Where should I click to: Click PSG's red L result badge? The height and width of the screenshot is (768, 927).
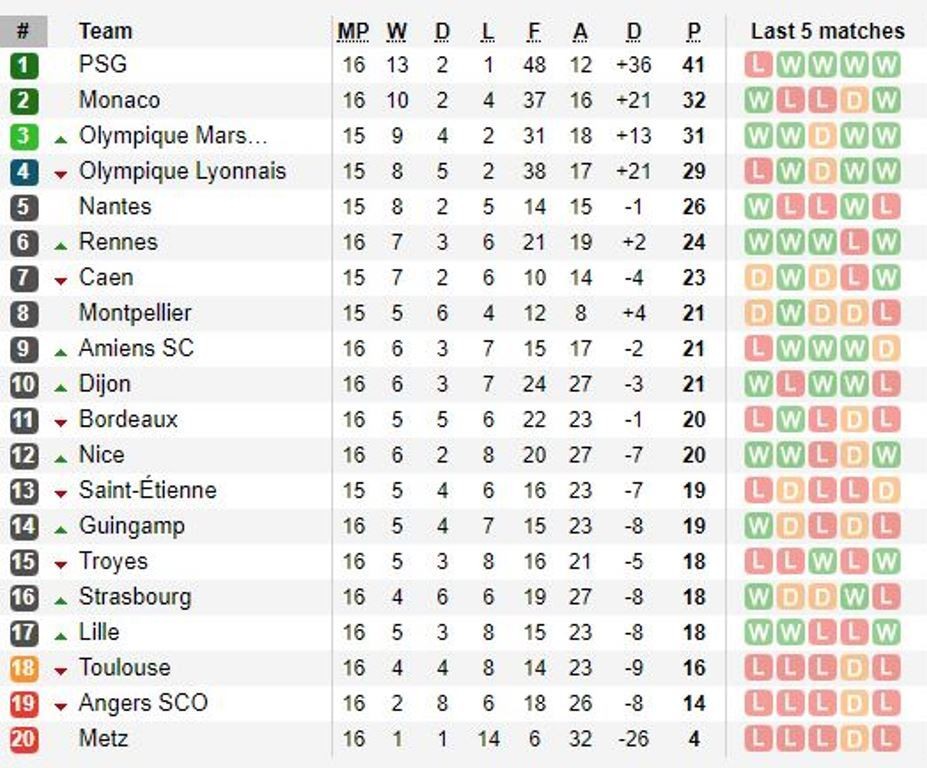758,66
